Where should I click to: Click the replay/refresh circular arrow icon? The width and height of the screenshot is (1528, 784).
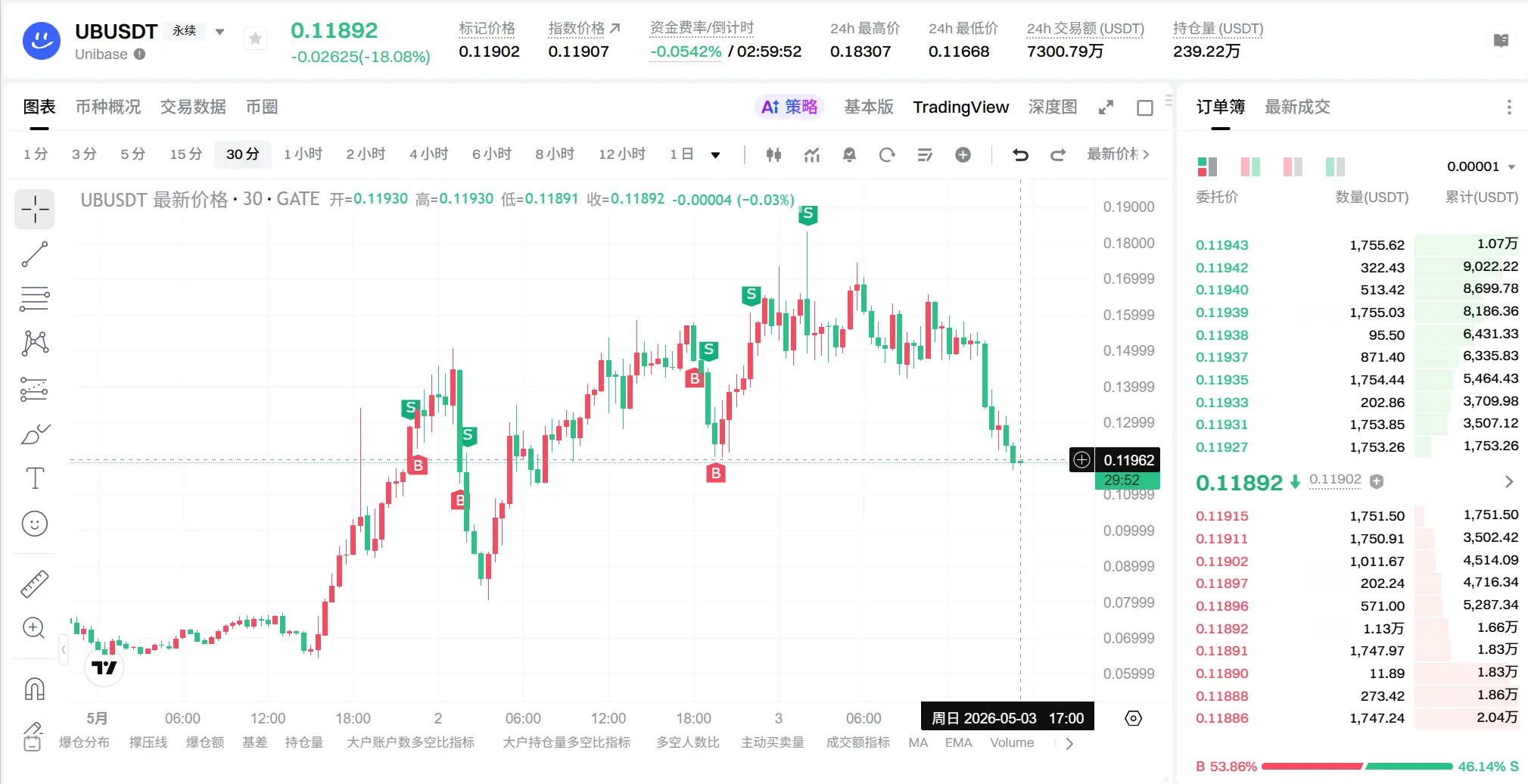coord(887,154)
